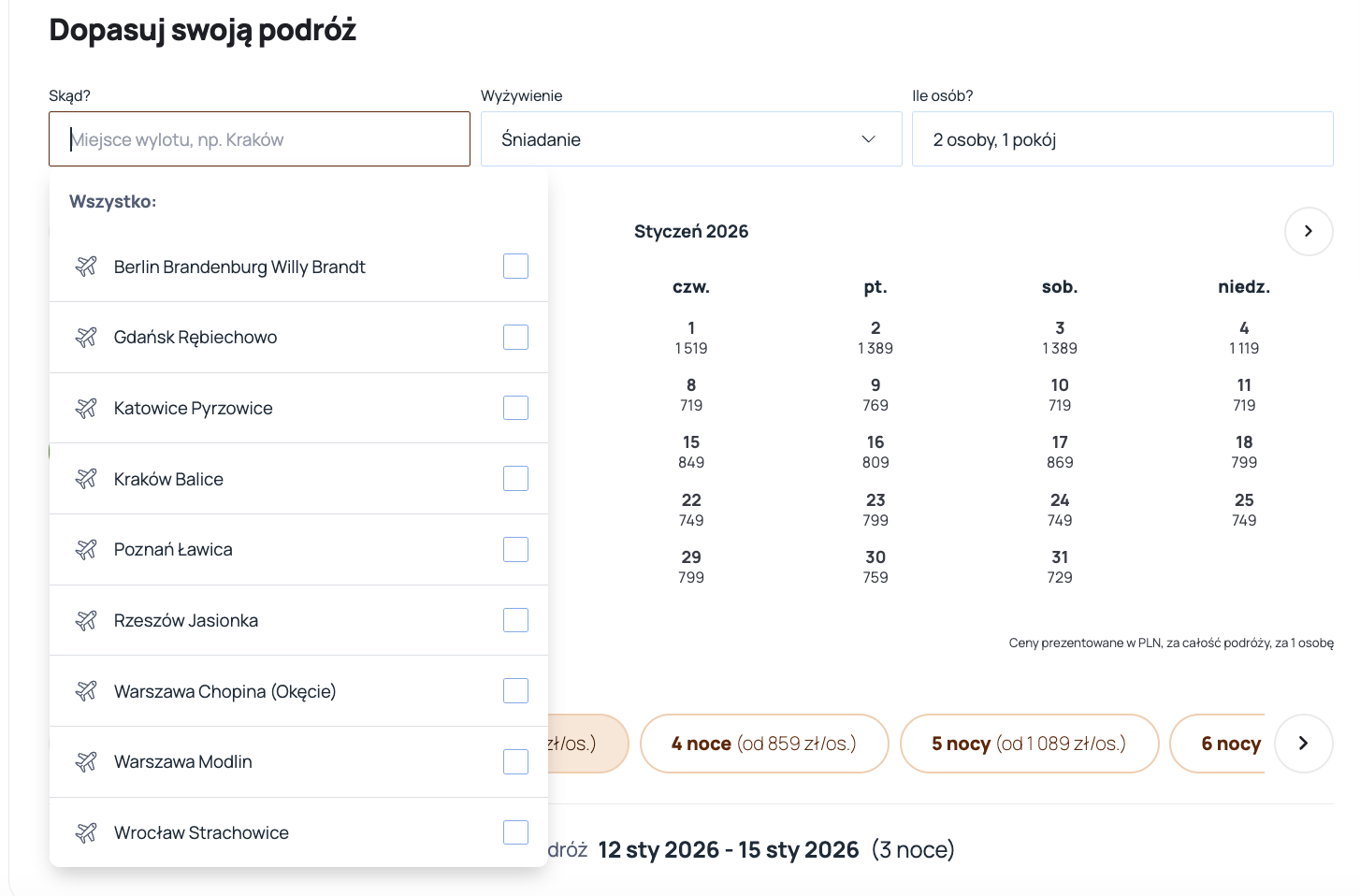1360x896 pixels.
Task: Tick the Kraków Balice airport checkbox
Action: (x=515, y=479)
